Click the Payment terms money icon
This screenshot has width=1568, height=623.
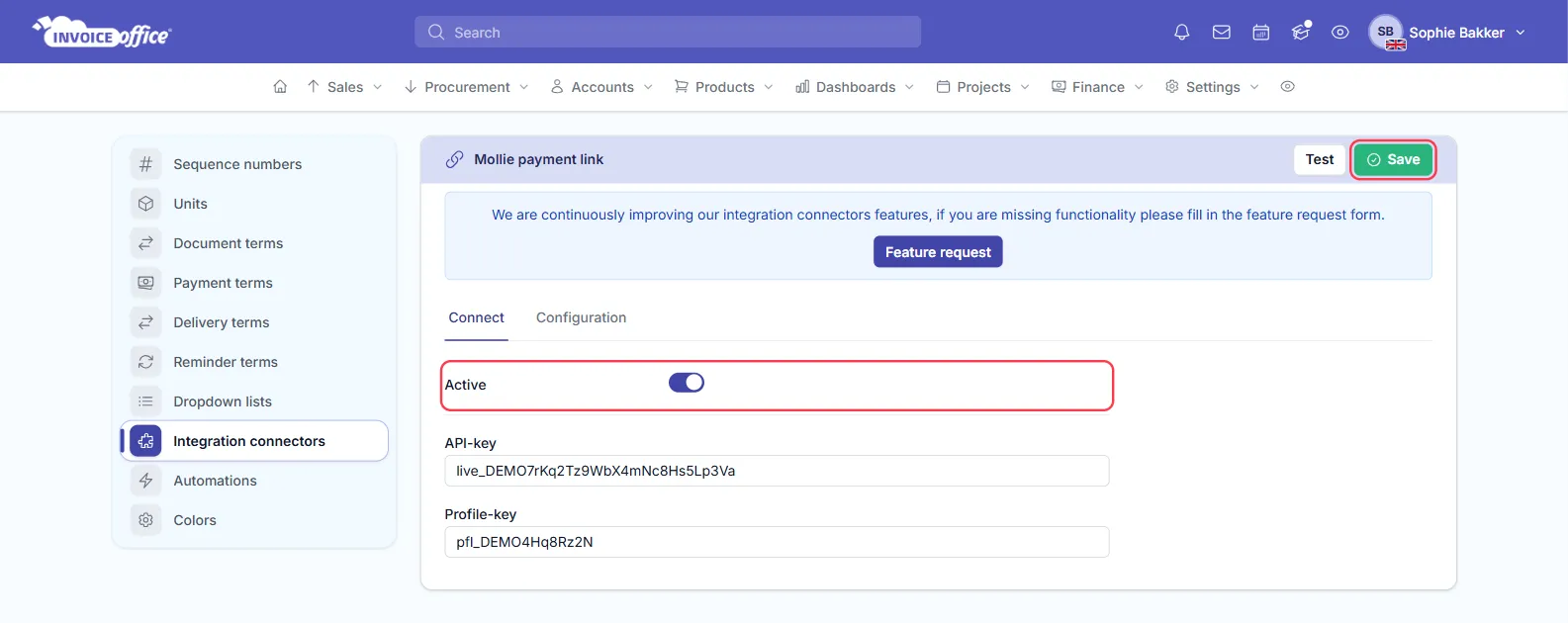tap(145, 283)
